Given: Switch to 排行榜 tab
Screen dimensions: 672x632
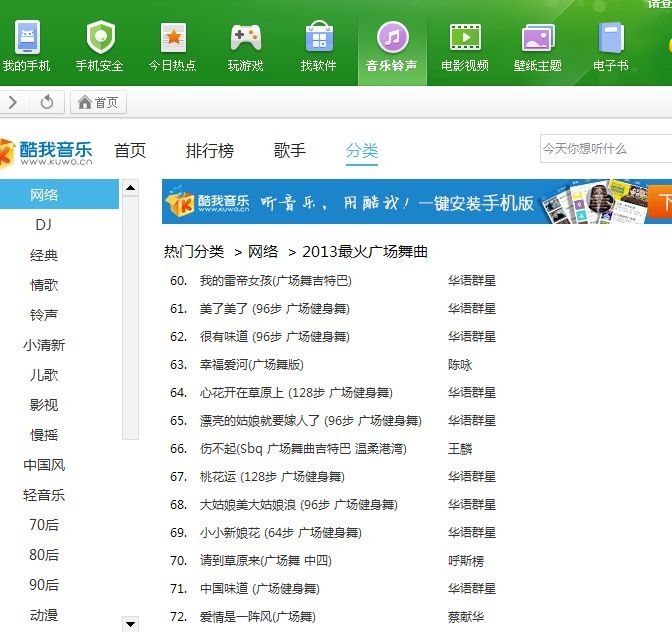Looking at the screenshot, I should [210, 151].
